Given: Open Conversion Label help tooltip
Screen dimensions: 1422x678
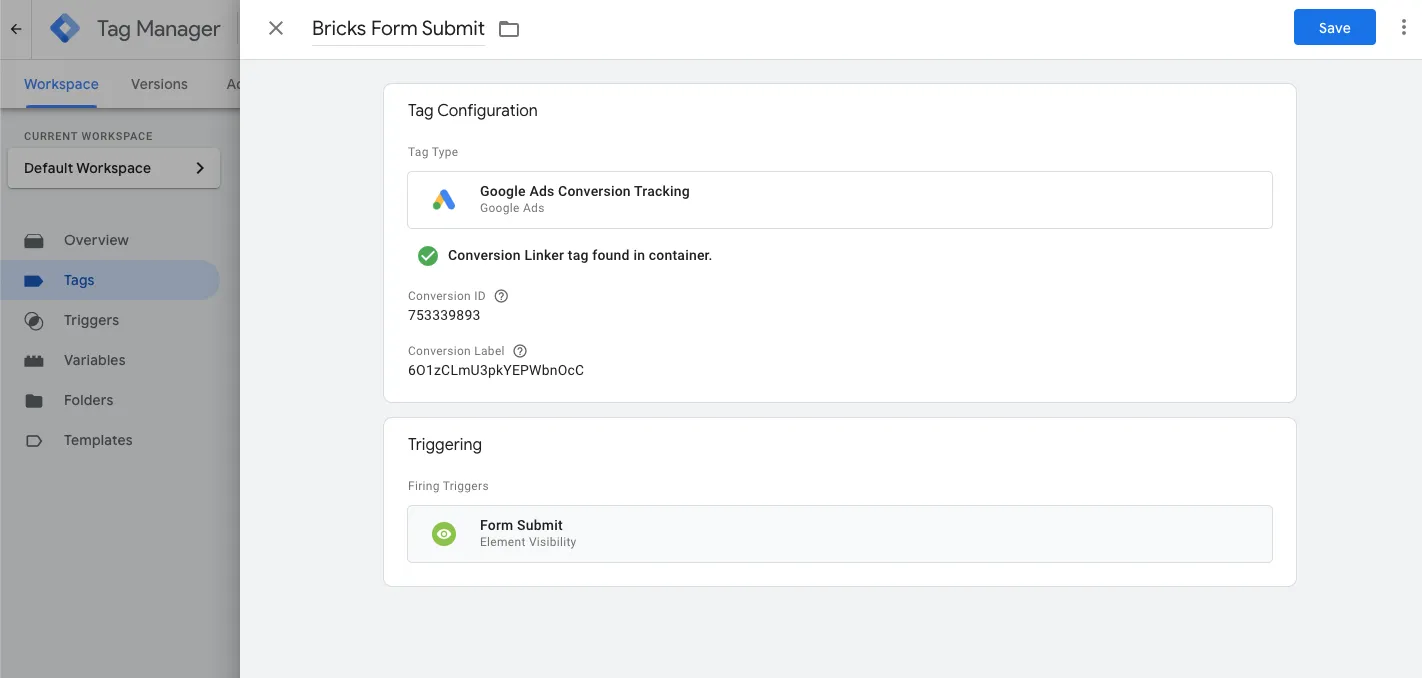Looking at the screenshot, I should point(519,350).
